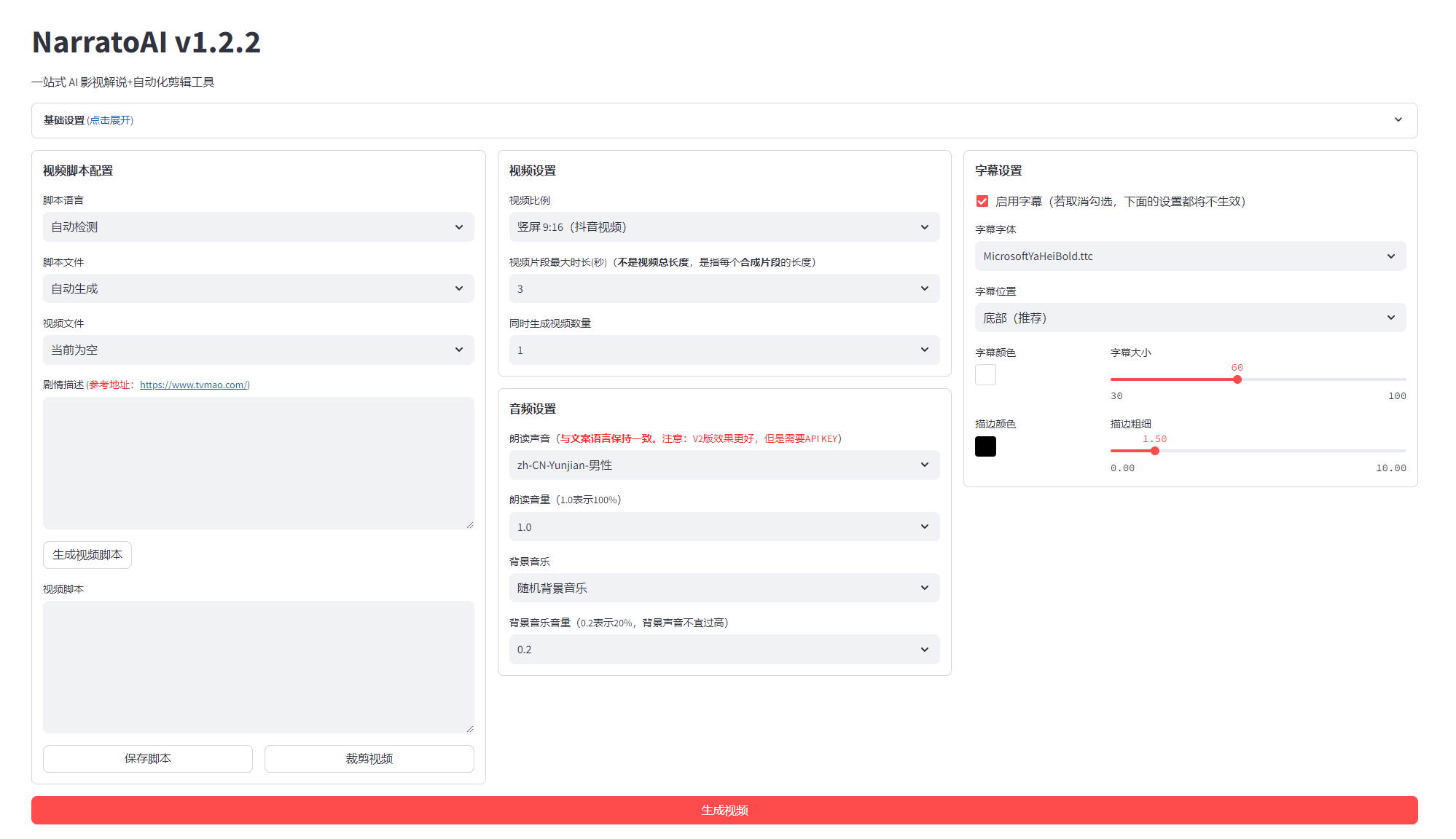Click the black 描边颜色 color swatch

point(985,446)
